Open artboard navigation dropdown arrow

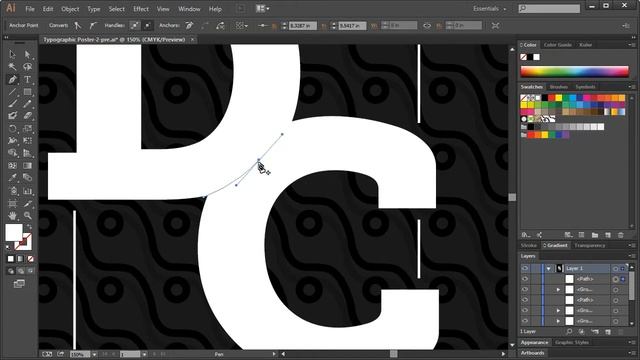(x=144, y=354)
